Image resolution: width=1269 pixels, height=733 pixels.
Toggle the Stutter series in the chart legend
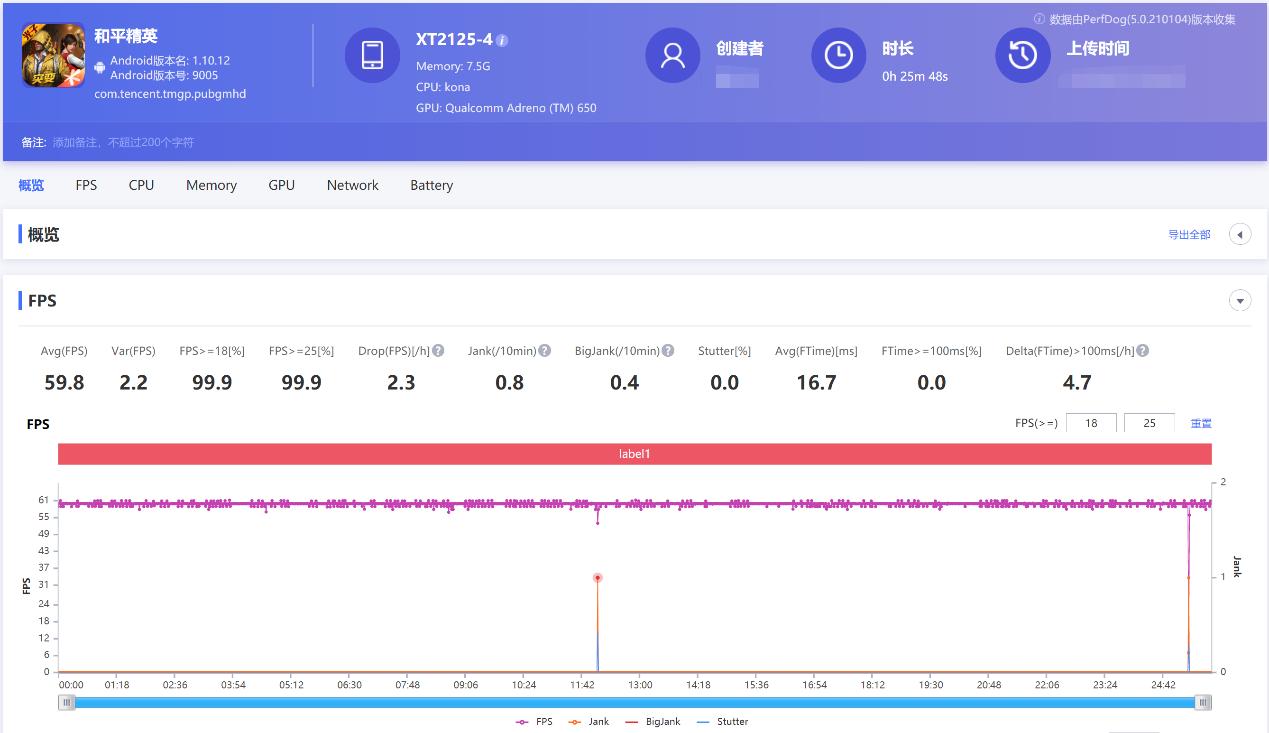coord(723,721)
